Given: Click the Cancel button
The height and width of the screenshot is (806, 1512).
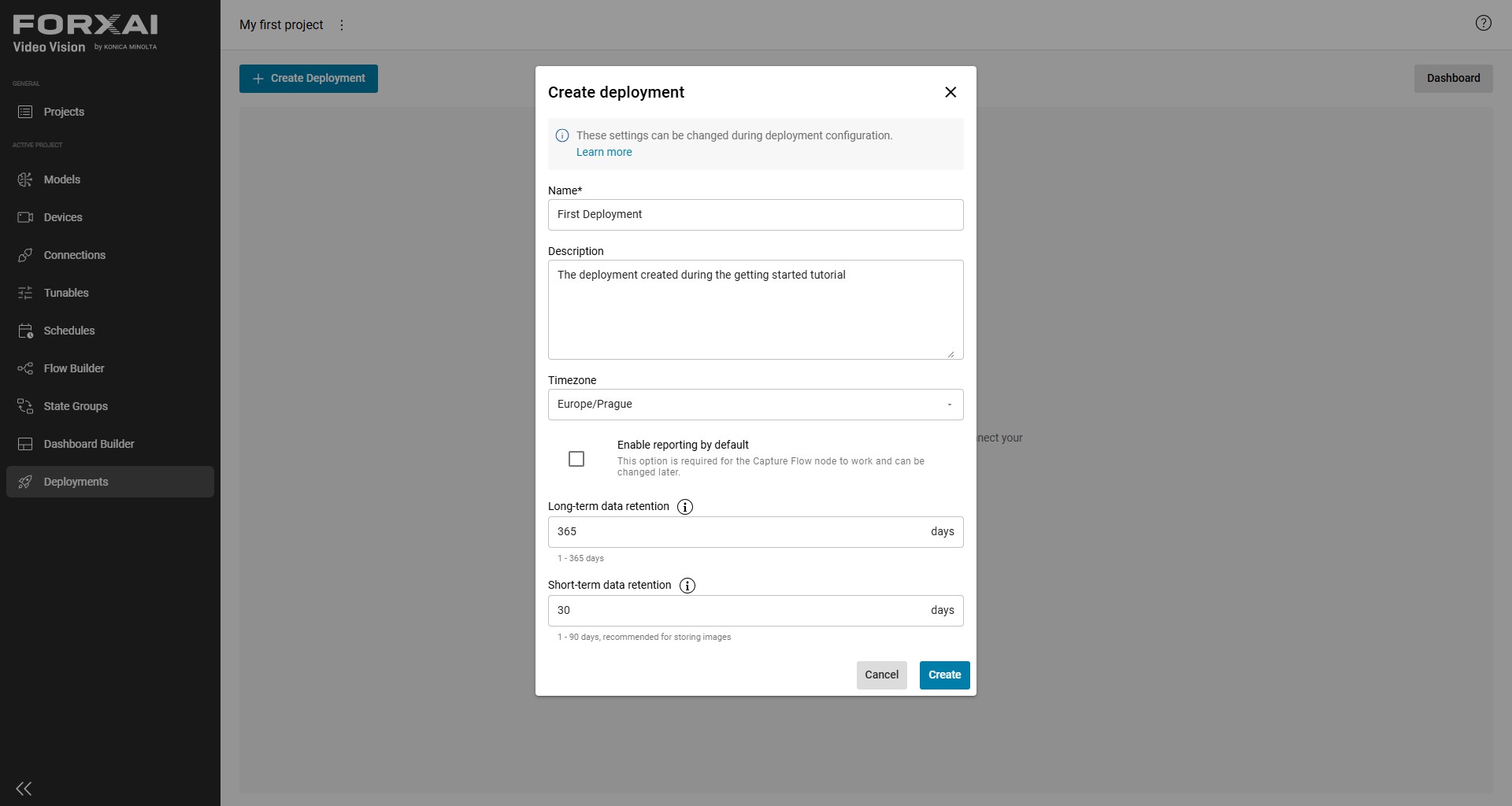Looking at the screenshot, I should coord(881,675).
